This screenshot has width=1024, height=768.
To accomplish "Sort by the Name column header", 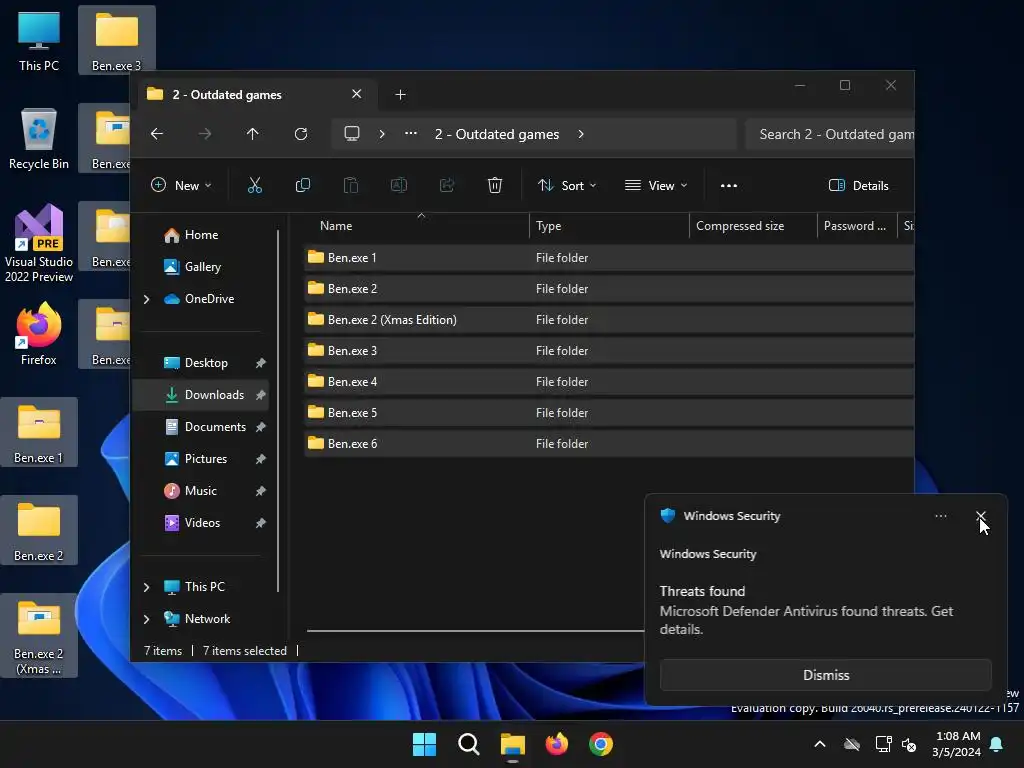I will point(418,226).
